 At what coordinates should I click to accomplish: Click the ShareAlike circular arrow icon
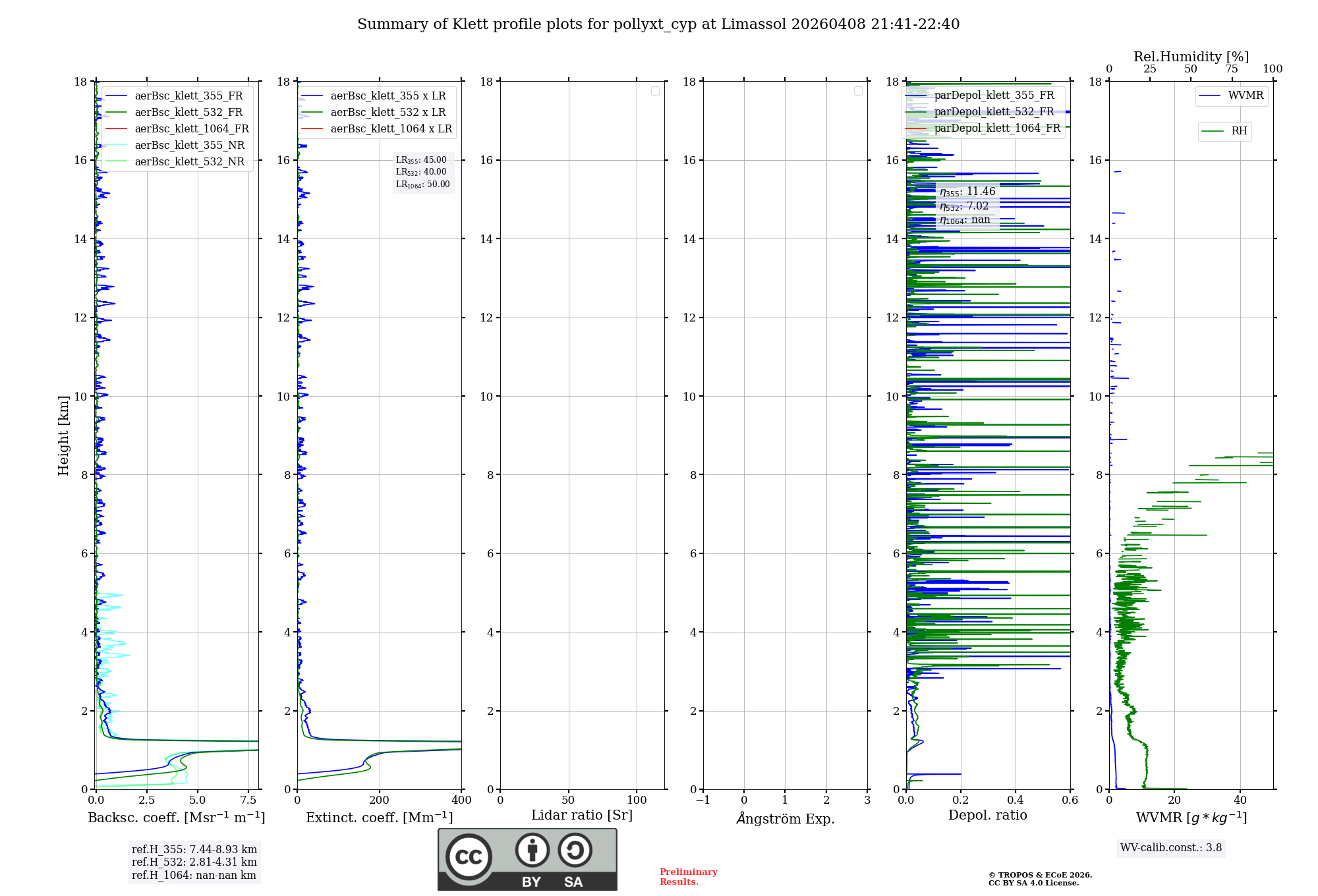coord(575,850)
